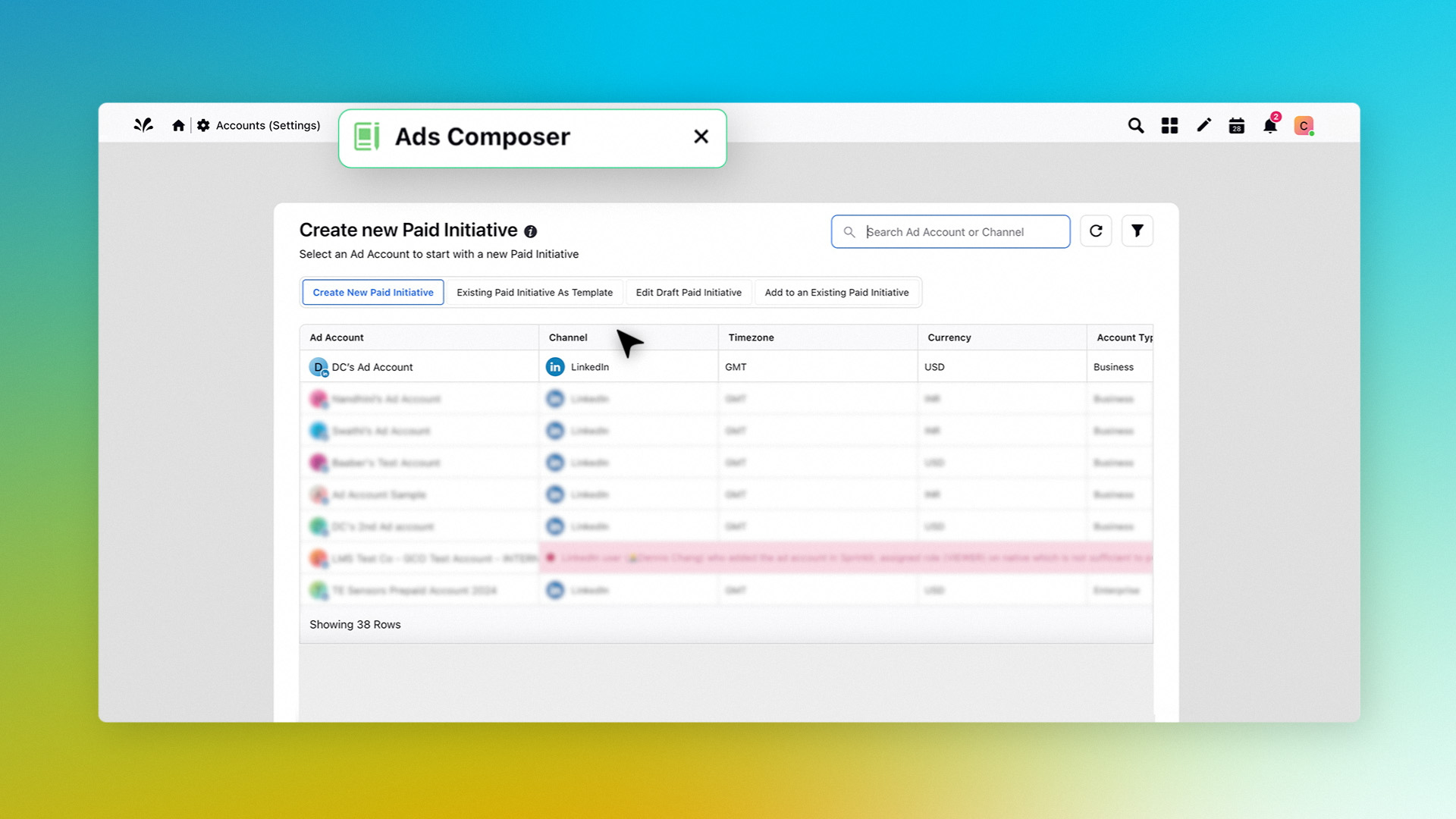The image size is (1456, 819).
Task: Click the Sprinklr leaf logo icon
Action: tap(143, 125)
